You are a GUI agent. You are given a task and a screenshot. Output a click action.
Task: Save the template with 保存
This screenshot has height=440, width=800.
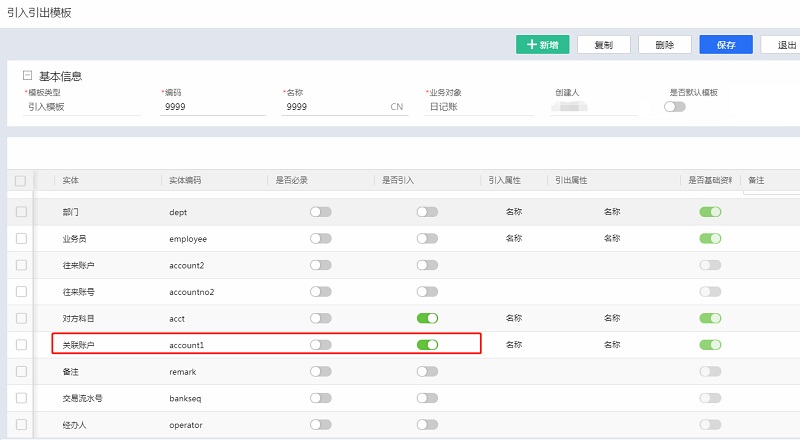click(725, 45)
